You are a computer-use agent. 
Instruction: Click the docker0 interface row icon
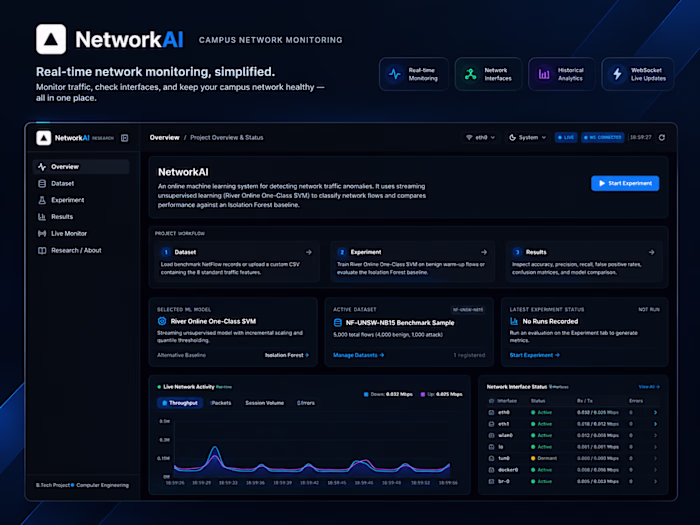pos(492,470)
